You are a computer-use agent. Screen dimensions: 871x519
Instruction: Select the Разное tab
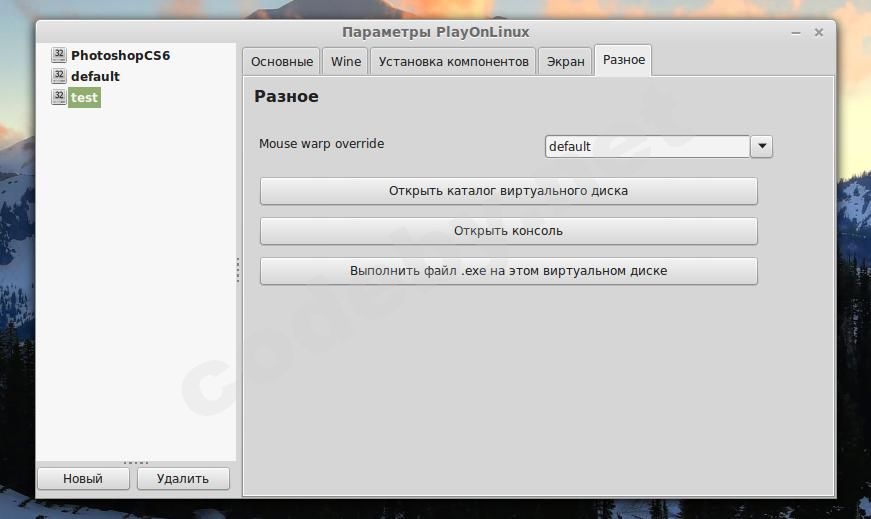pyautogui.click(x=623, y=60)
